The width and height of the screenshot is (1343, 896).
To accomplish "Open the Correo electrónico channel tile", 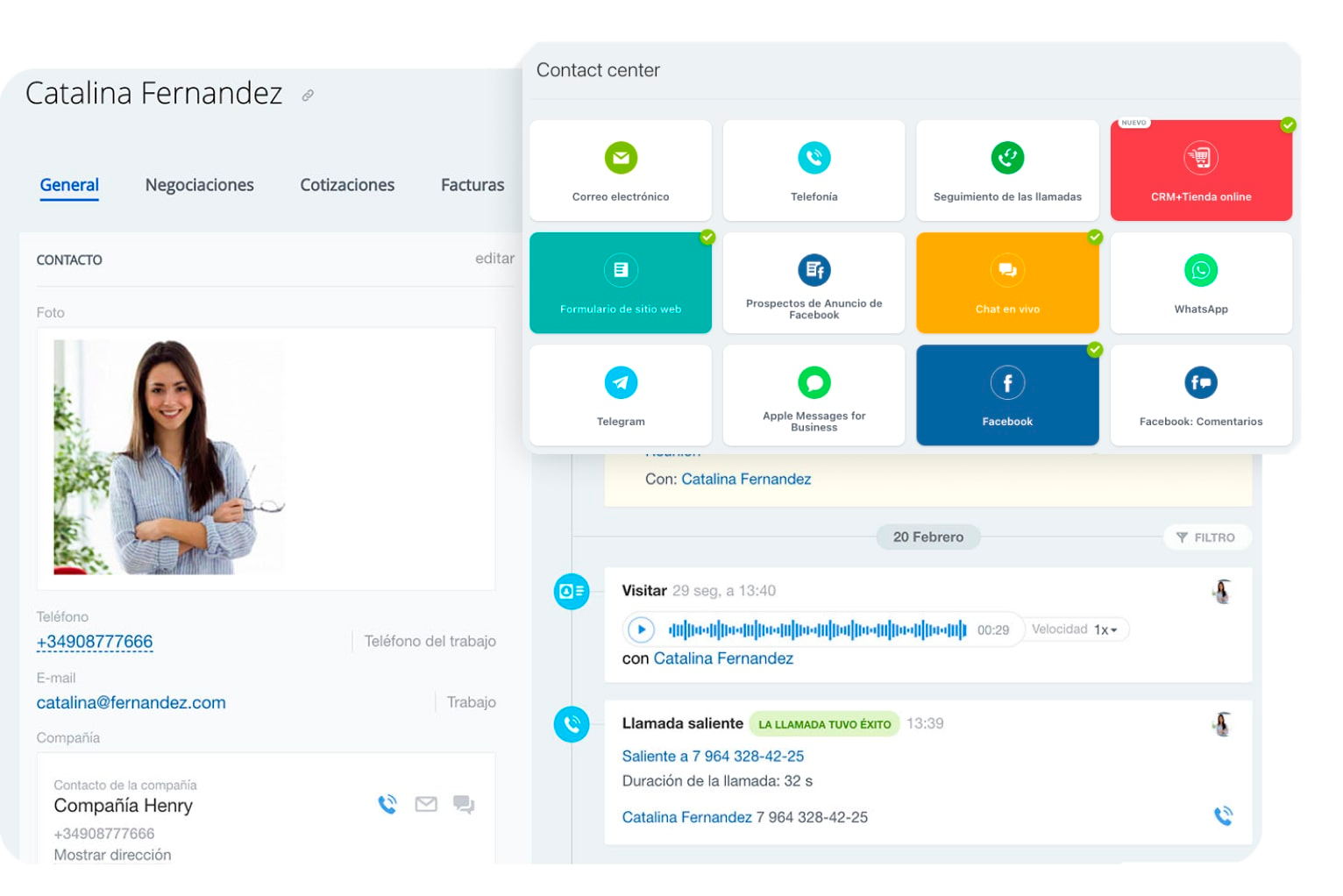I will click(621, 171).
